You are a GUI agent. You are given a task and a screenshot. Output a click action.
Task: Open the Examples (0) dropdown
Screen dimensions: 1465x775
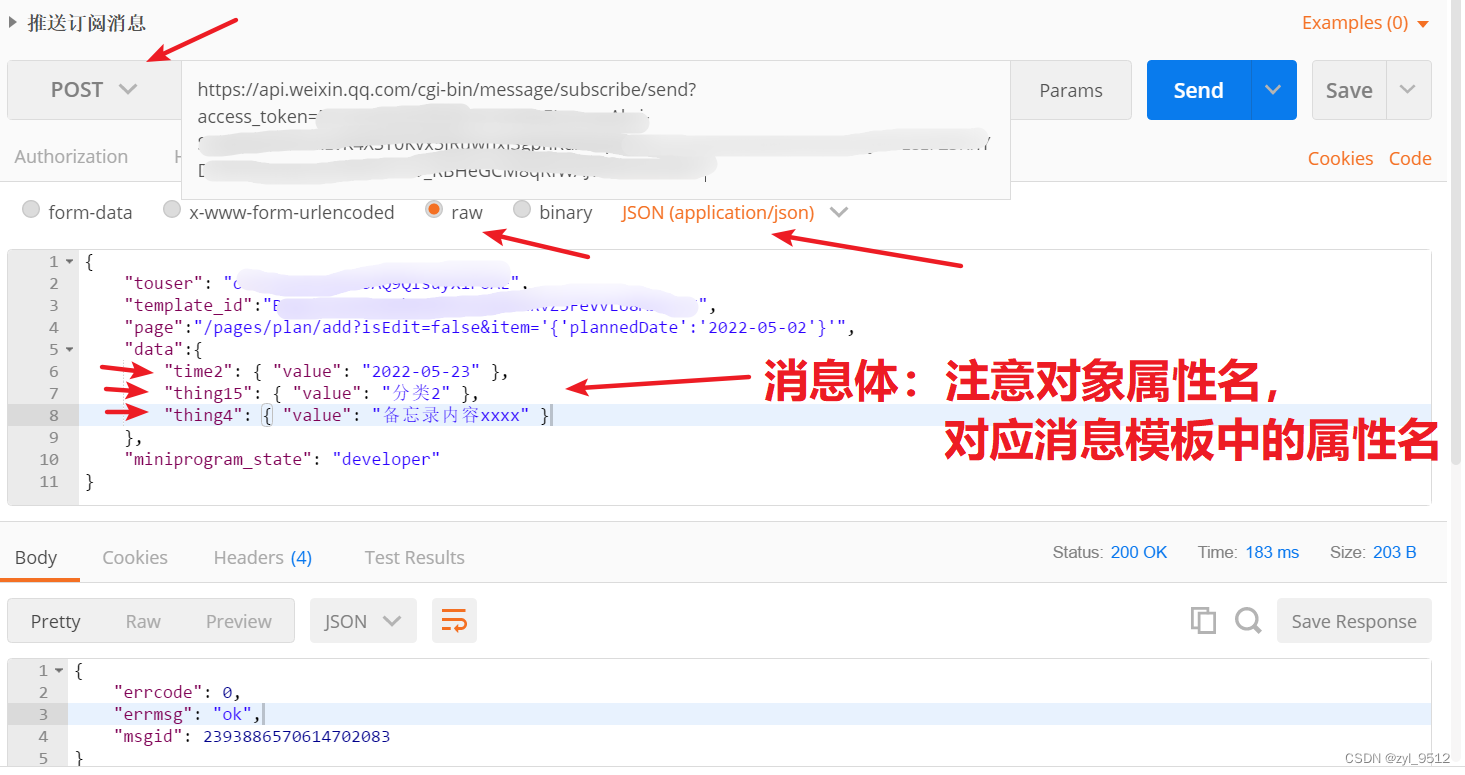tap(1365, 23)
